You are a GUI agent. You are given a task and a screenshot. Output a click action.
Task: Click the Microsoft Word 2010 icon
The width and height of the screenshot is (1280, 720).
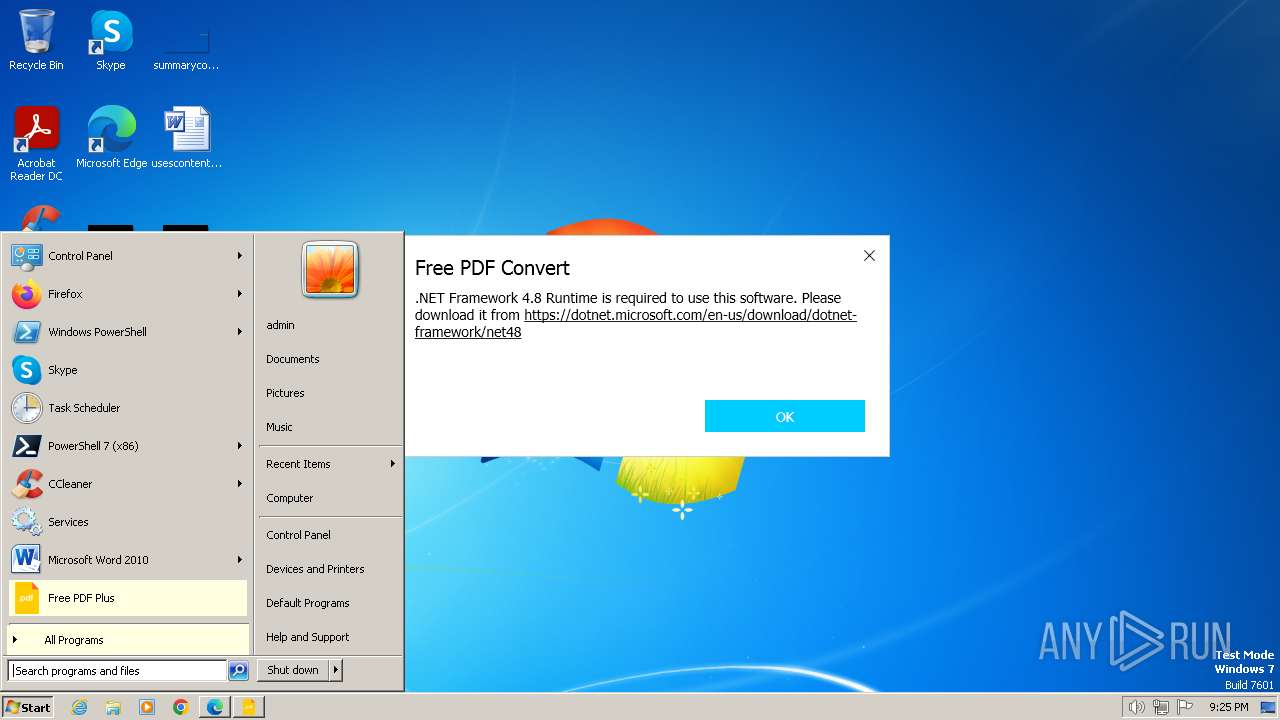click(x=26, y=560)
